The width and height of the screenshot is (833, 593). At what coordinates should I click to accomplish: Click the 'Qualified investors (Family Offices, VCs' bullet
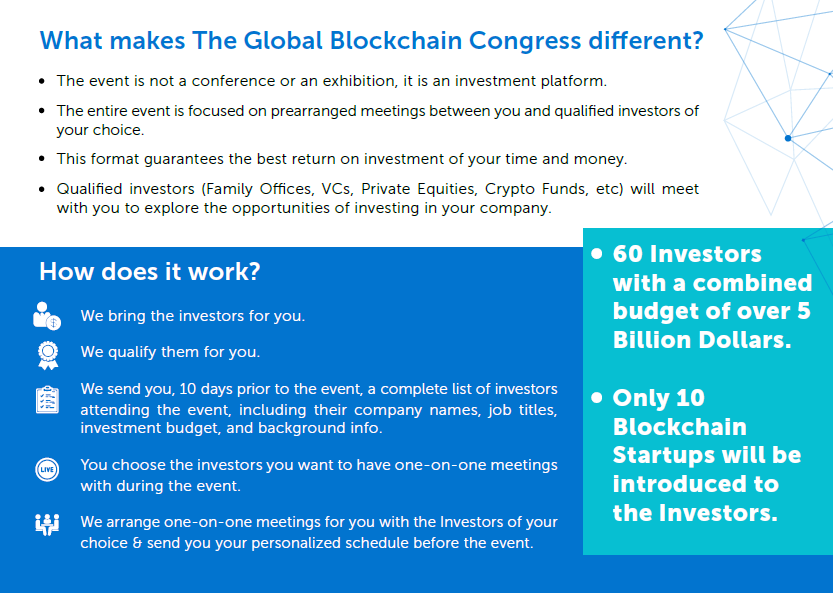pos(378,198)
